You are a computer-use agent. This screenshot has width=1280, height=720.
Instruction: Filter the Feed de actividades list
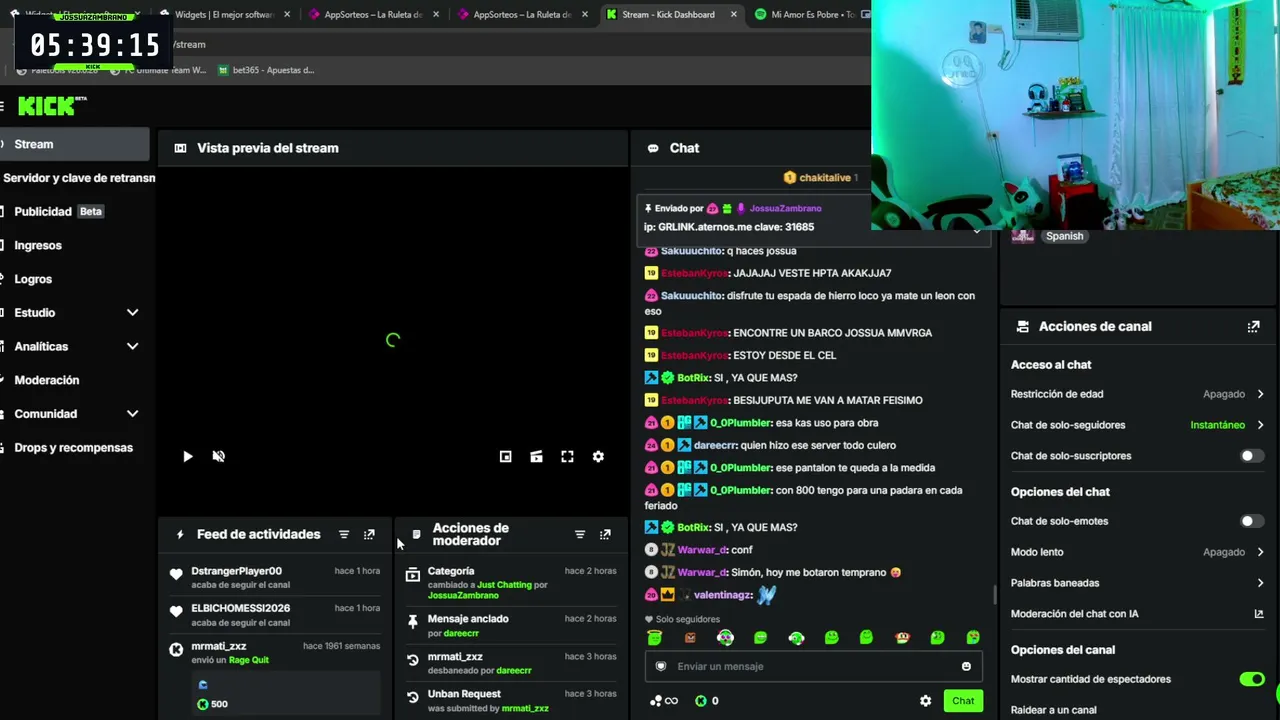point(344,535)
